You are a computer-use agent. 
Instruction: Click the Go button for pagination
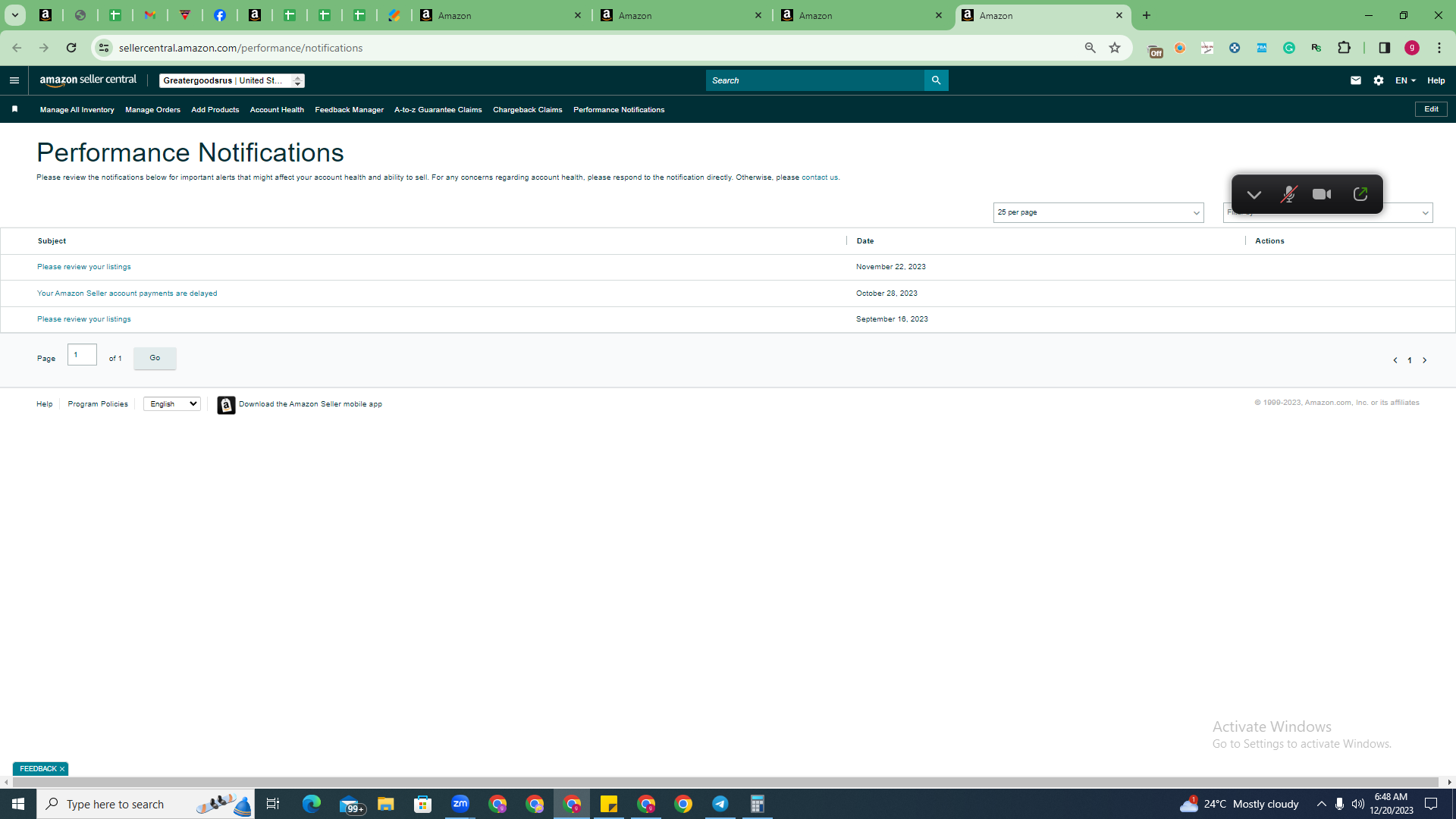click(x=155, y=358)
